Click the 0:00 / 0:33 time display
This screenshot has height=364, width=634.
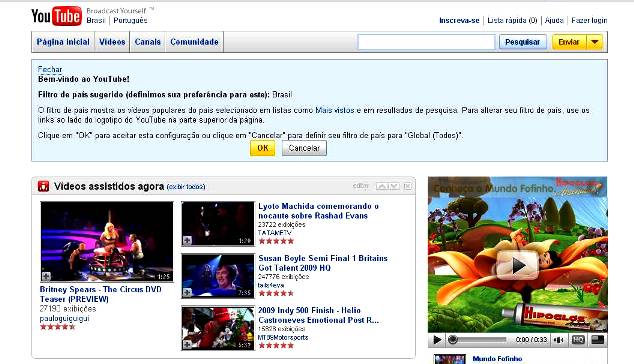coord(531,340)
